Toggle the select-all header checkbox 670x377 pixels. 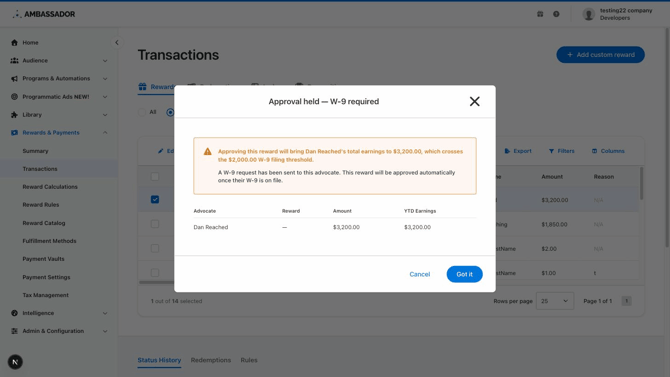(155, 177)
